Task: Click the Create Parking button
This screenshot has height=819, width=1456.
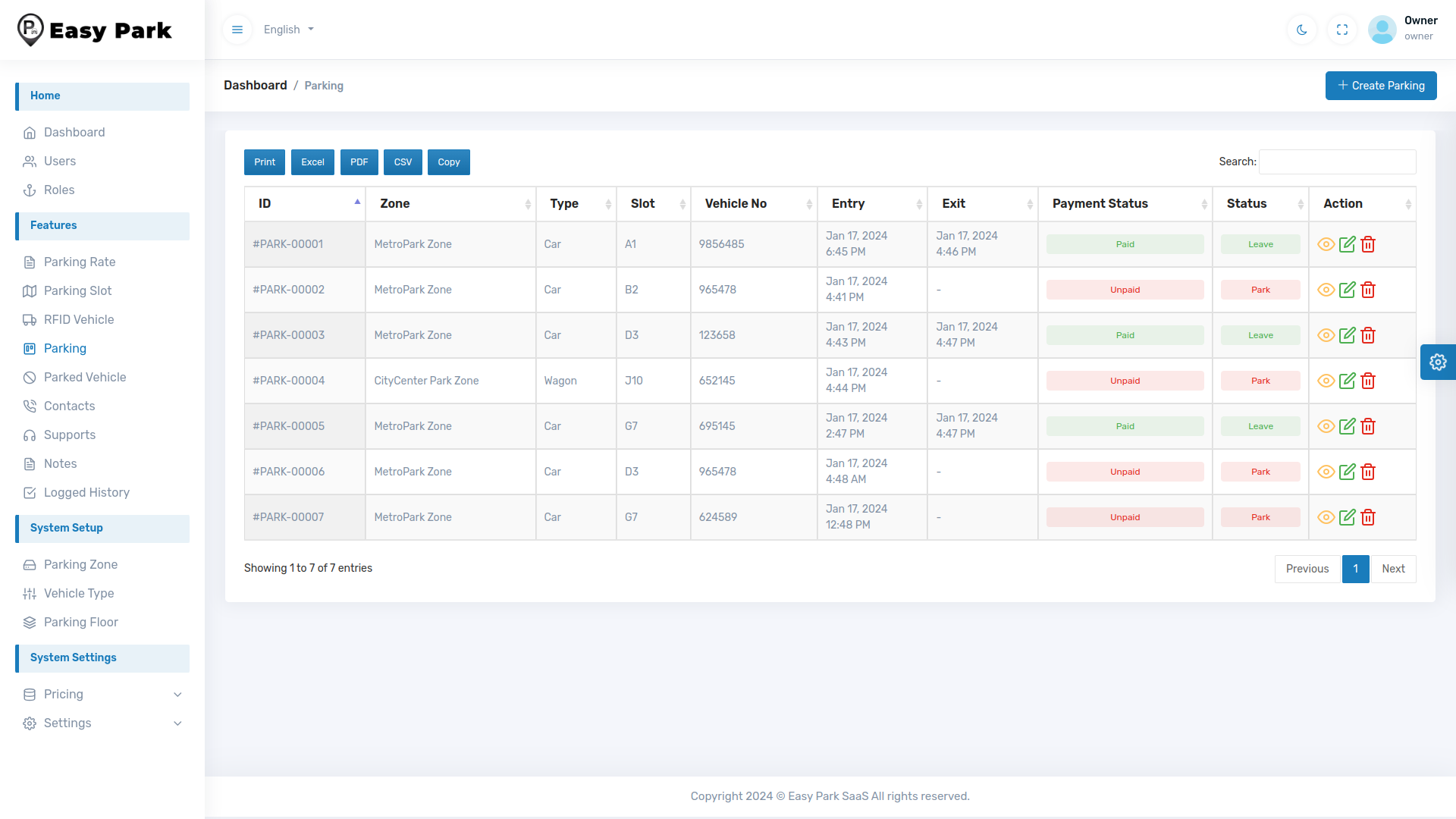Action: click(x=1380, y=86)
